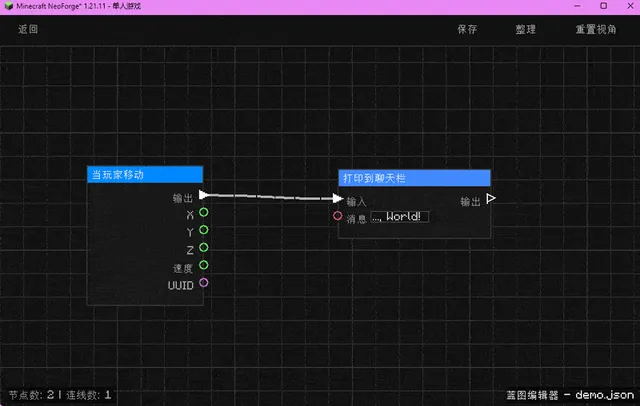This screenshot has width=640, height=406.
Task: Click the 输出 execution arrow on 打印到聊天栏
Action: tap(491, 199)
